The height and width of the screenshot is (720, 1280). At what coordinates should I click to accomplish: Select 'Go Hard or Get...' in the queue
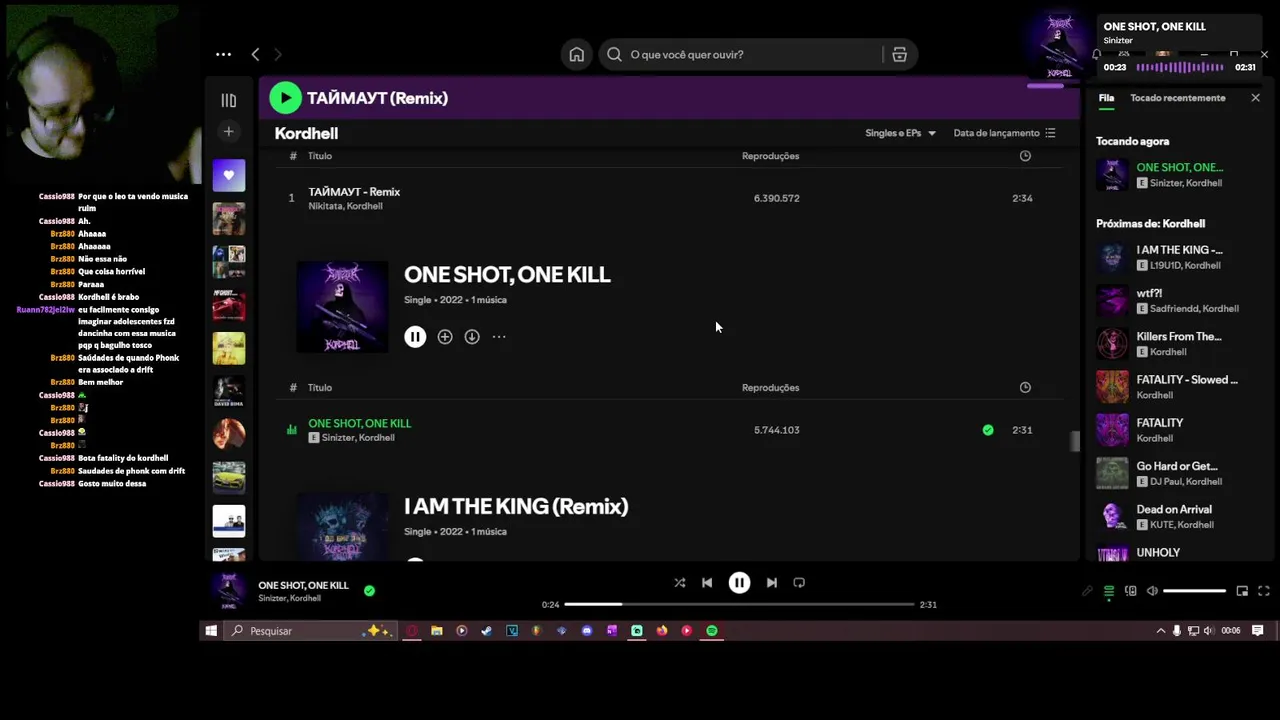[x=1177, y=466]
